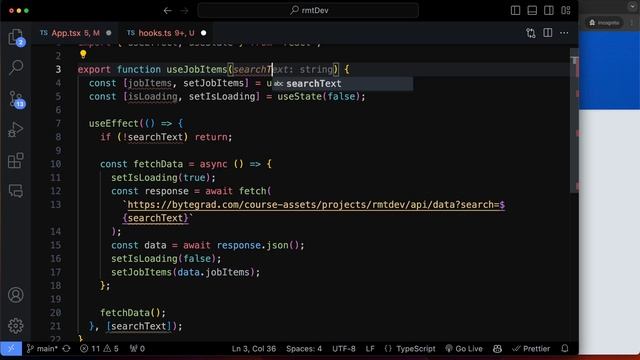The image size is (640, 360).
Task: Accept the searchText autocomplete suggestion
Action: pos(343,84)
